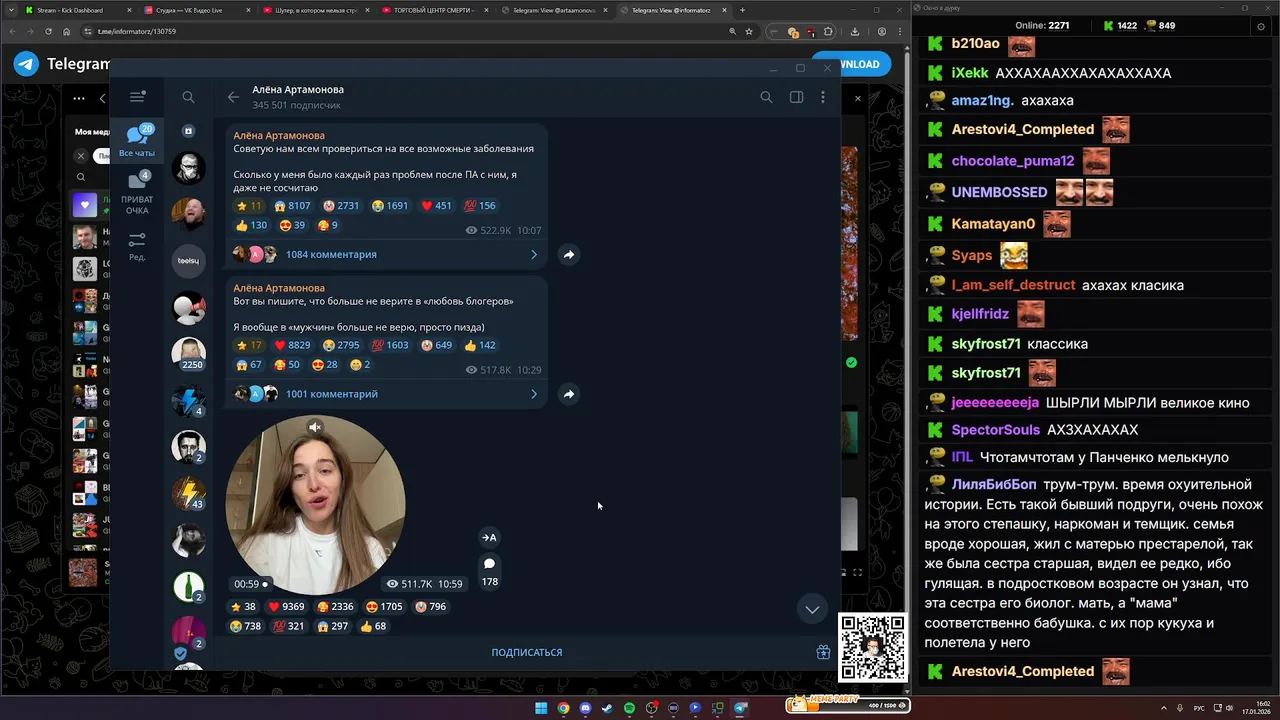Toggle the right side panel icon in header
Screen dimensions: 1280x720
click(796, 97)
